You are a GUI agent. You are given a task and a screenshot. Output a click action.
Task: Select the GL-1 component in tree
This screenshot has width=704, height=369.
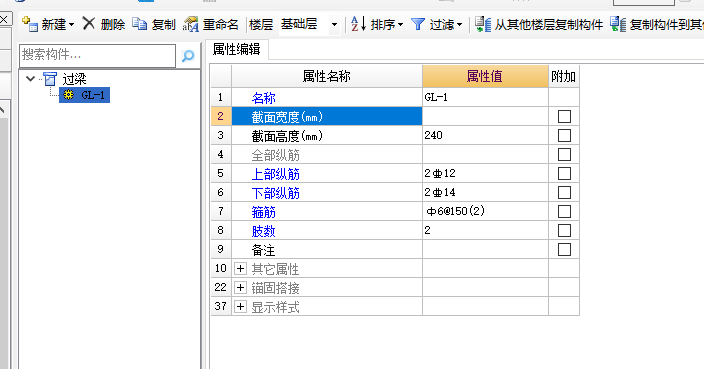92,95
